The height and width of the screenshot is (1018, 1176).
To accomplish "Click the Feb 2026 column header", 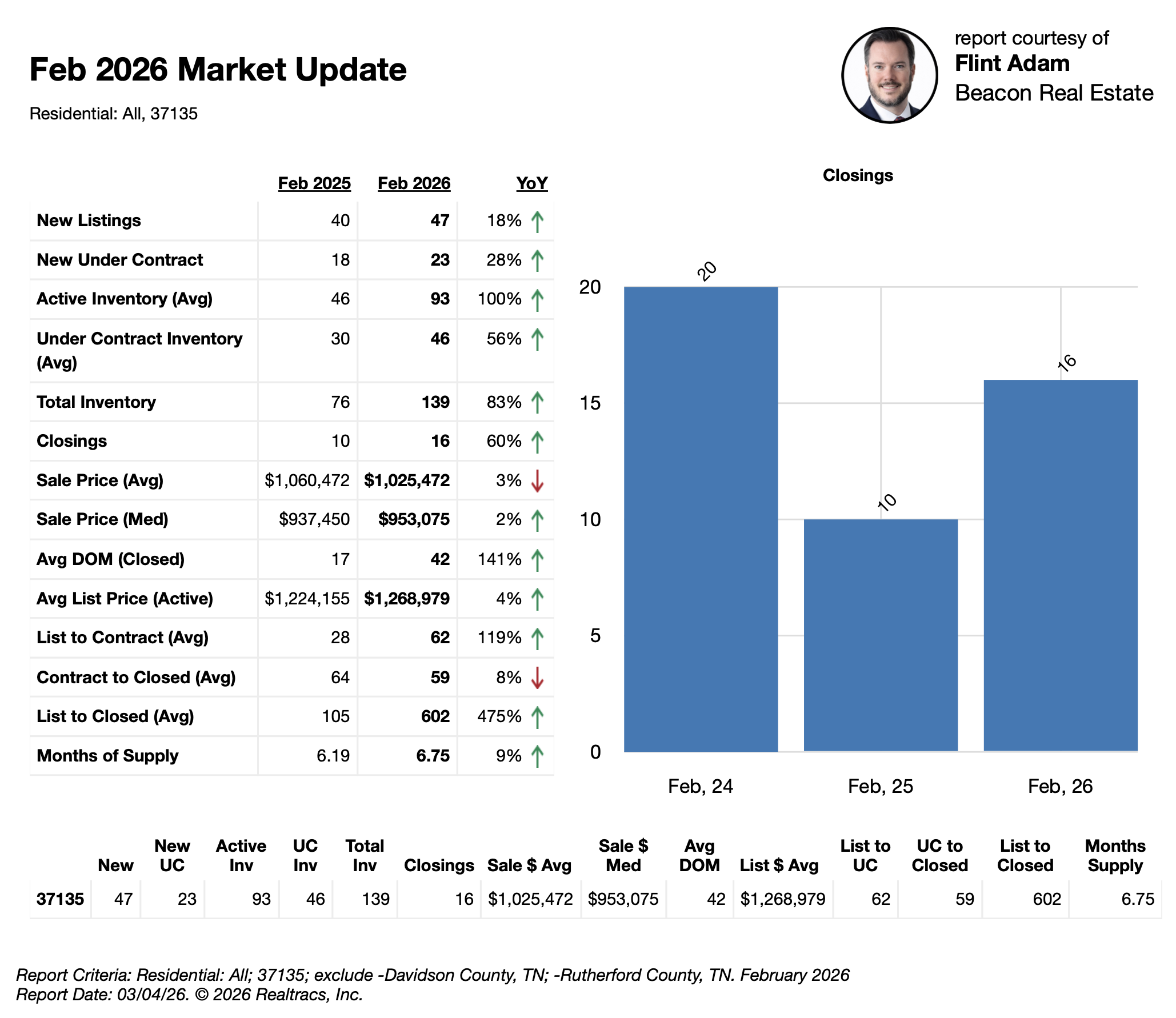I will 414,183.
